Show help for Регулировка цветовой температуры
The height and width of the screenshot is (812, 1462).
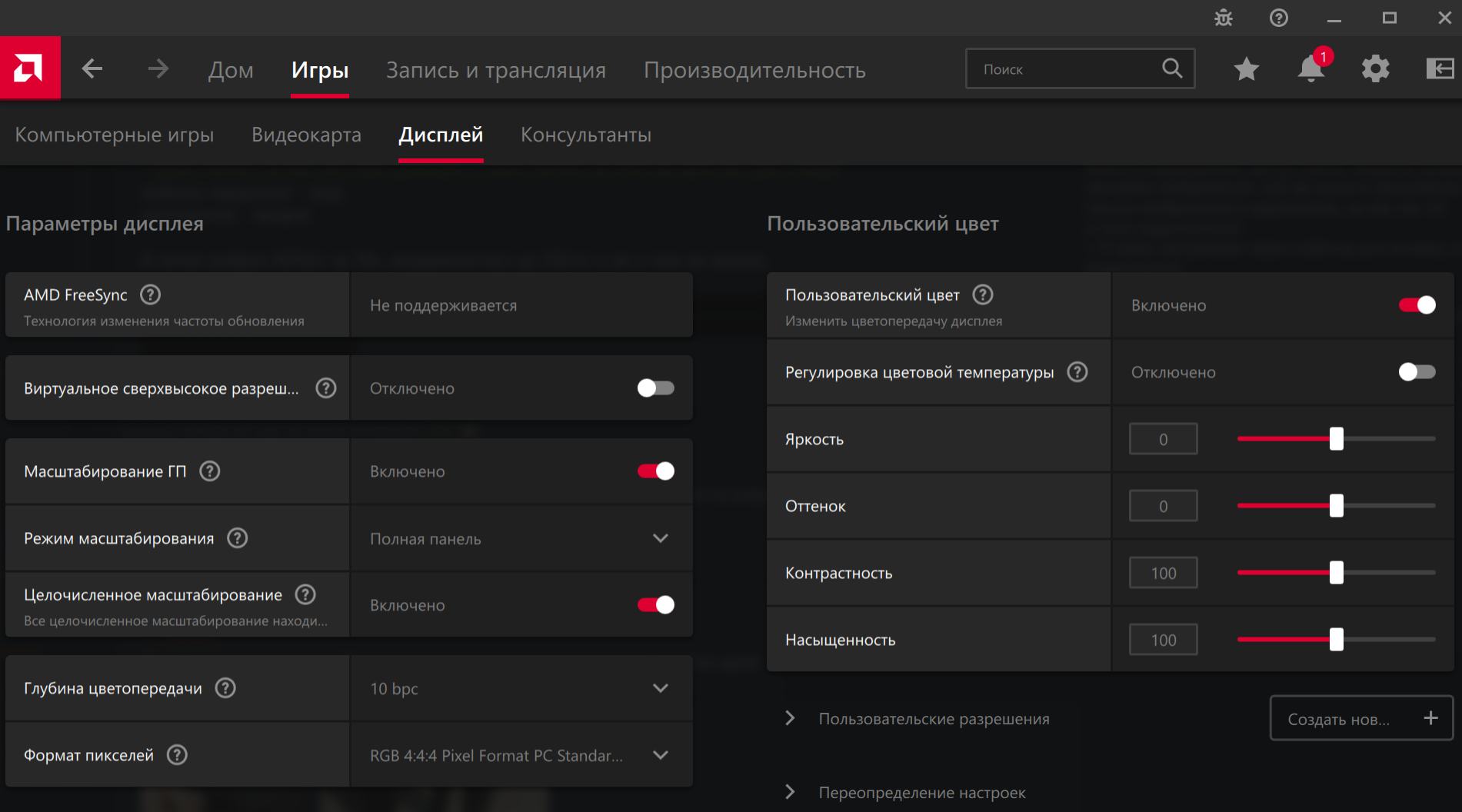click(1077, 372)
